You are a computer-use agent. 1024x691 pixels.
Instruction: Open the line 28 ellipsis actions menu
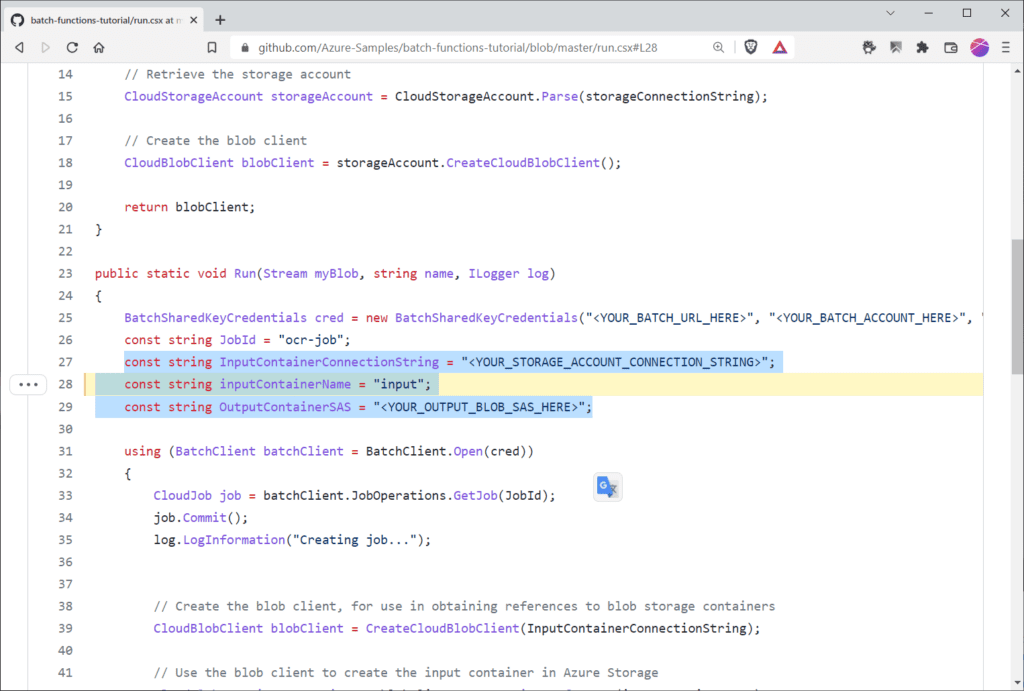[x=29, y=385]
